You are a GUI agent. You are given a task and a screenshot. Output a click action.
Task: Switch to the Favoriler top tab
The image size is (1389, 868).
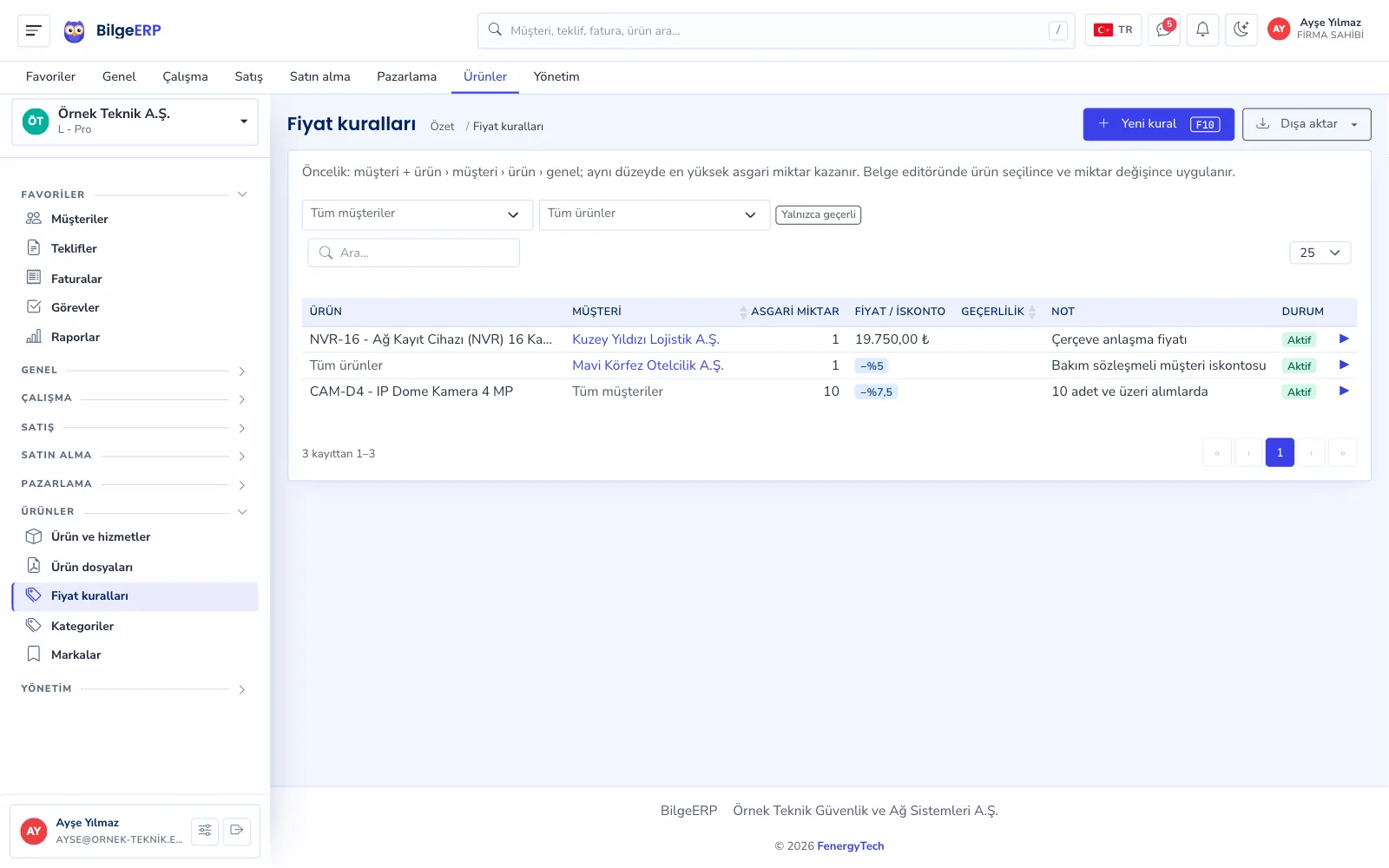50,76
